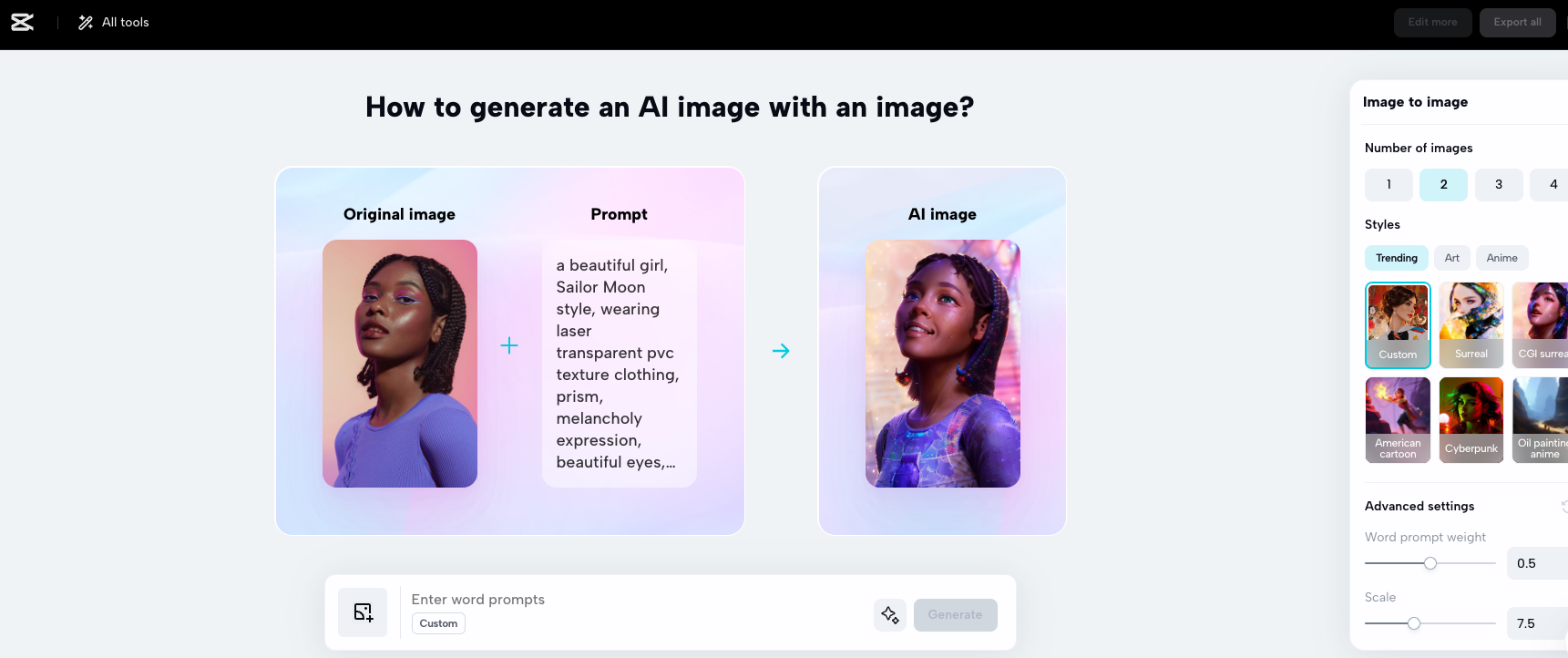Image resolution: width=1568 pixels, height=658 pixels.
Task: Click the CapCut logo icon
Action: tap(23, 23)
